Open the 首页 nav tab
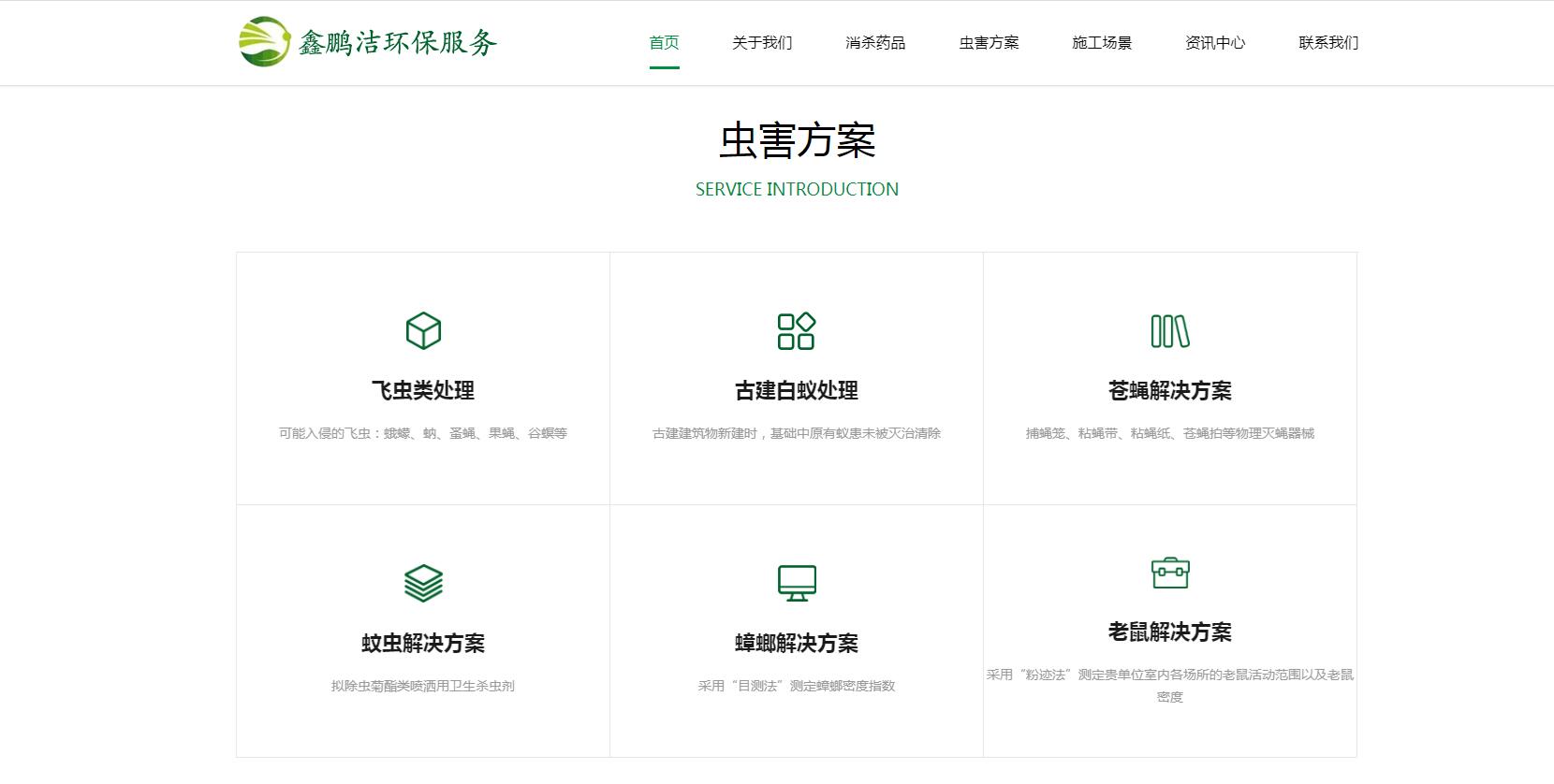This screenshot has height=784, width=1554. pyautogui.click(x=665, y=42)
